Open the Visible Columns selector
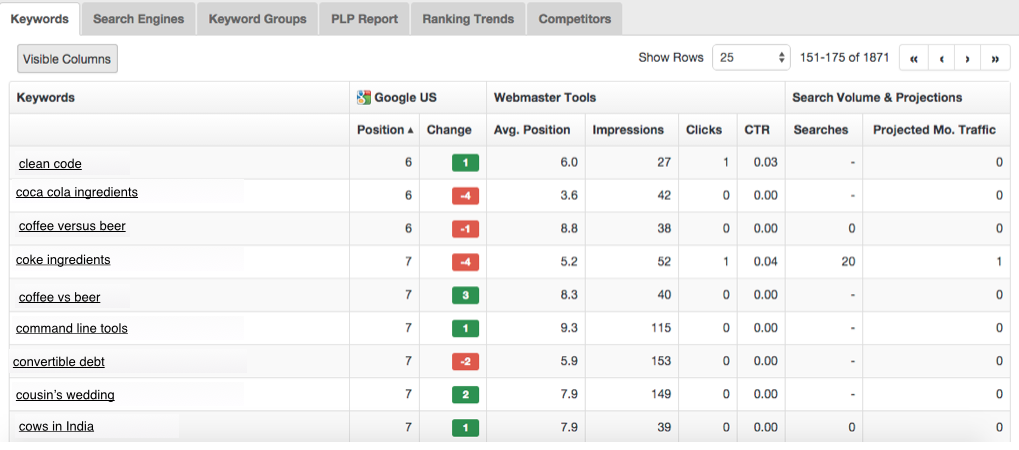 click(67, 59)
